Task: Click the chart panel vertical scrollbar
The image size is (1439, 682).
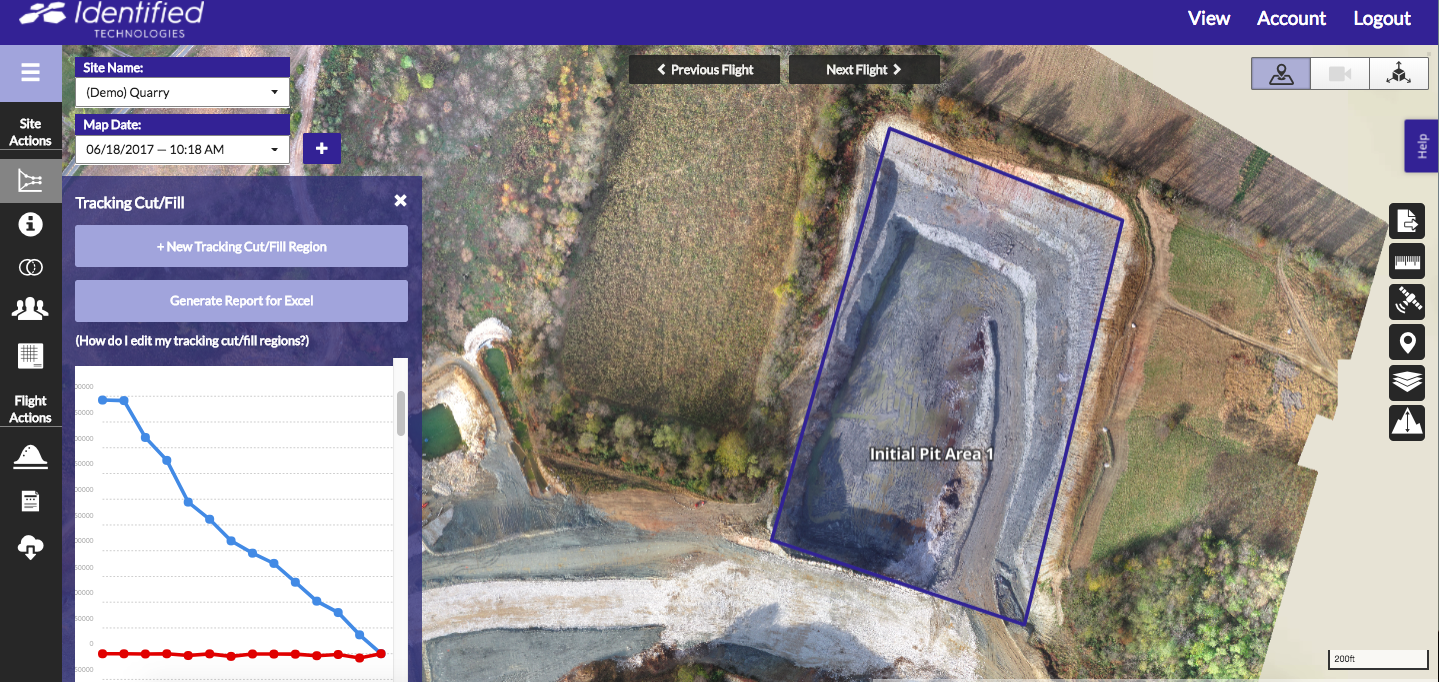Action: pyautogui.click(x=401, y=413)
